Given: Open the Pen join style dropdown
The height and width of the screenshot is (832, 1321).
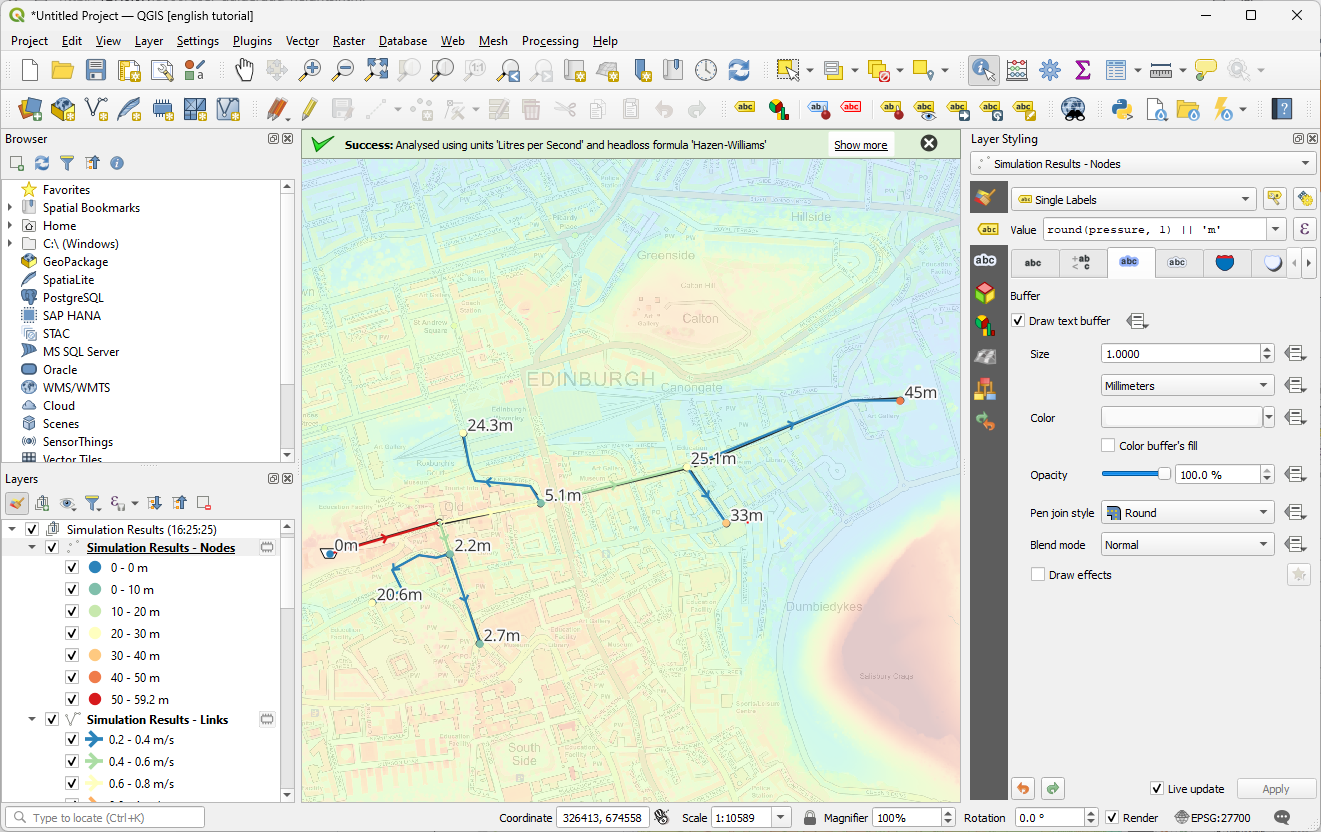Looking at the screenshot, I should point(1187,513).
